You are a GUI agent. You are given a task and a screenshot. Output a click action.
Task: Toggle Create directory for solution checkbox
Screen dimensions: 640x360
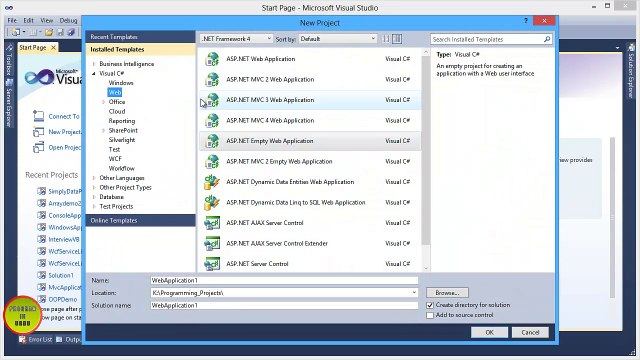click(x=430, y=305)
